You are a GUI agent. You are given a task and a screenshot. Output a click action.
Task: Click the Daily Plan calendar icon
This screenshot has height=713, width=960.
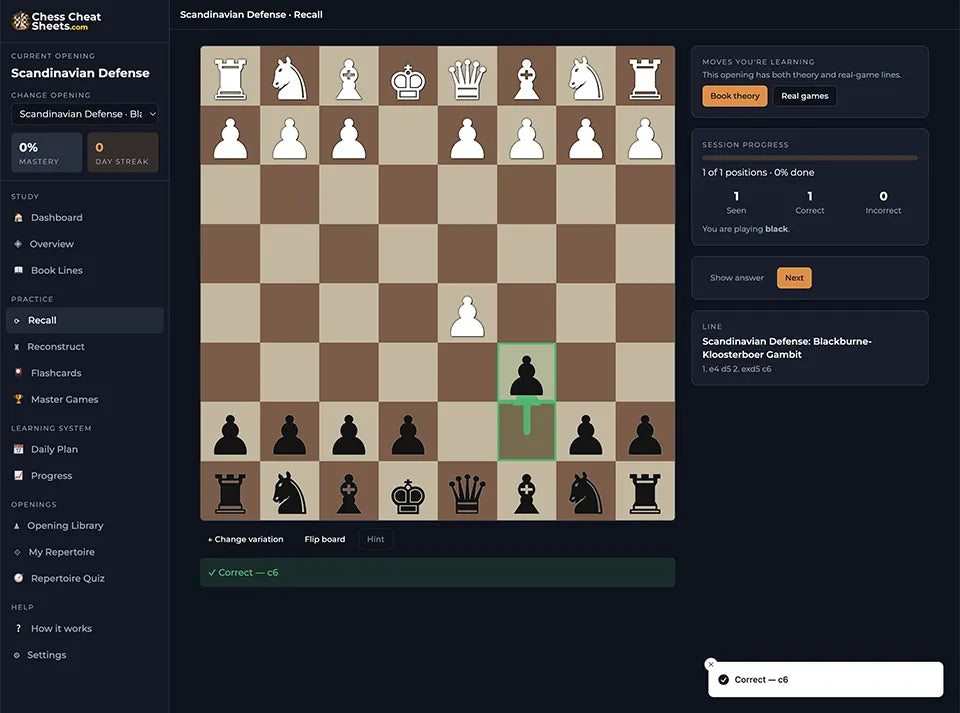pyautogui.click(x=18, y=449)
